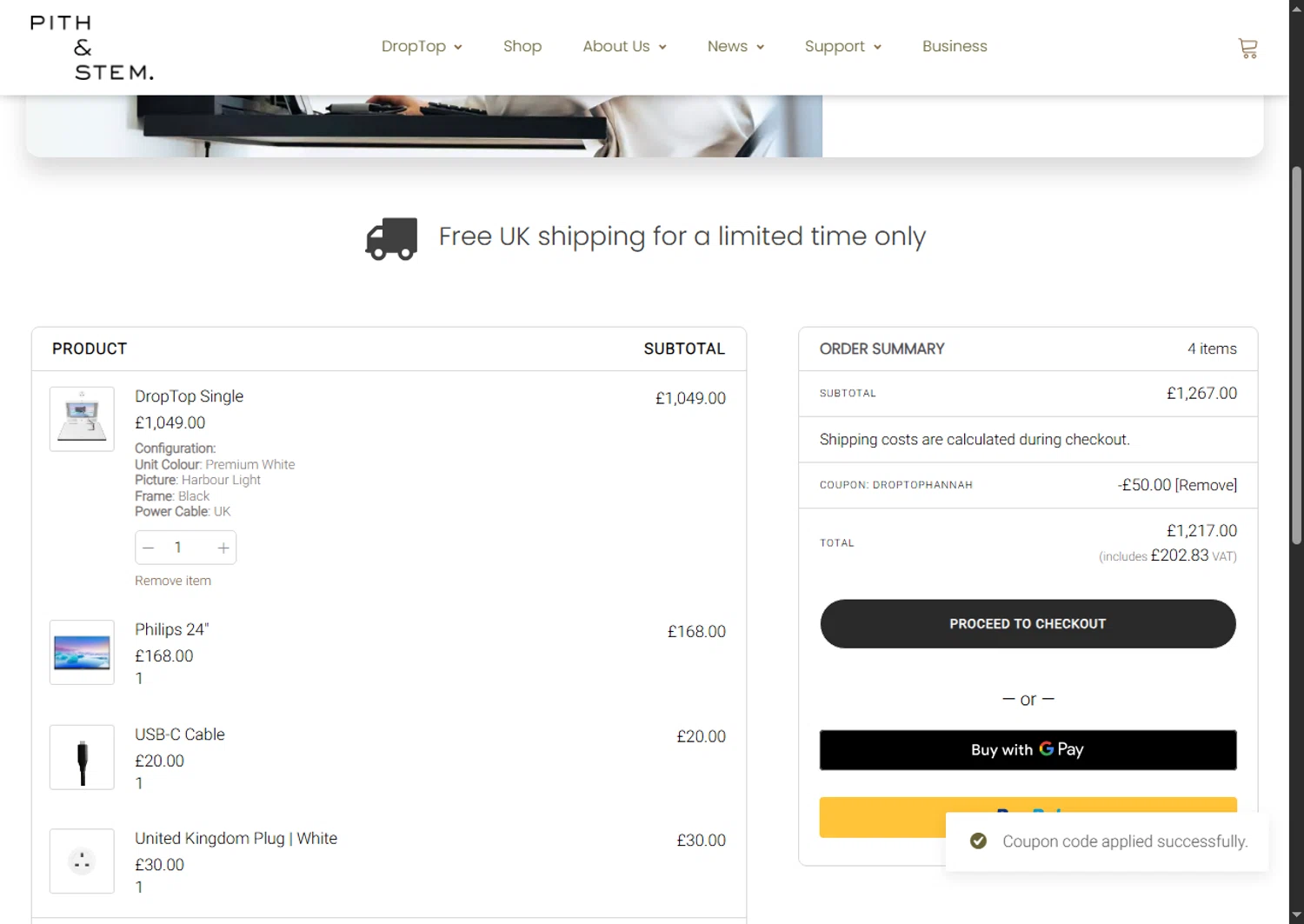
Task: Open the DropTop Single product thumbnail
Action: (x=82, y=419)
